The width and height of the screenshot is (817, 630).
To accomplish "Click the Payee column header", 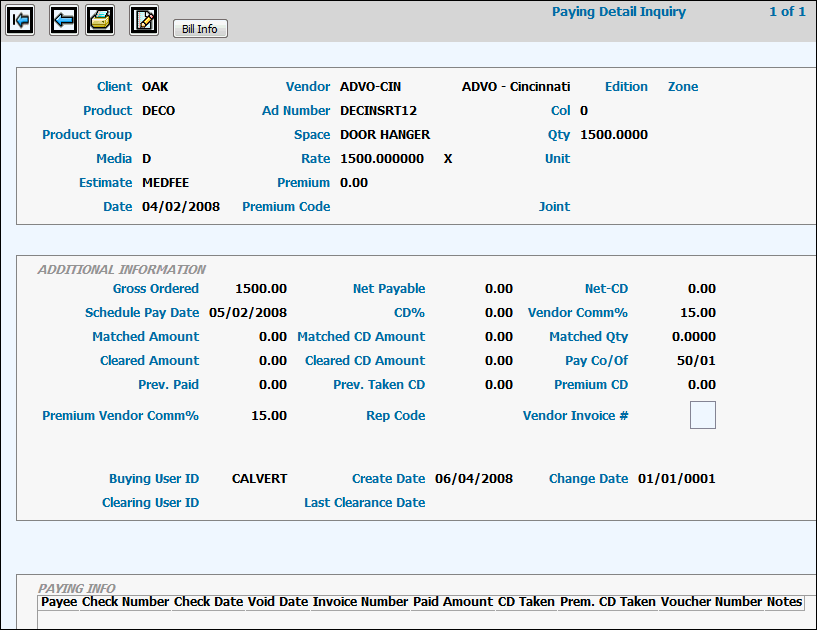I will (59, 602).
